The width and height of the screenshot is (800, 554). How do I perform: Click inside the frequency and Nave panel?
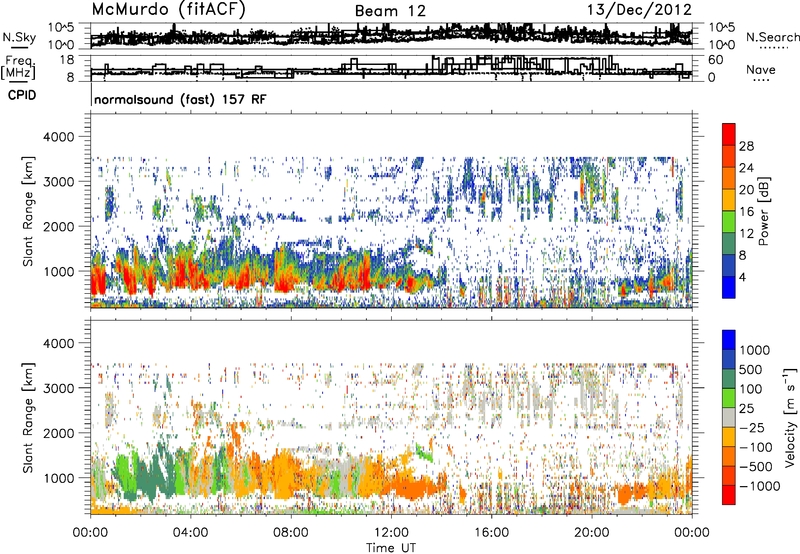(x=391, y=68)
